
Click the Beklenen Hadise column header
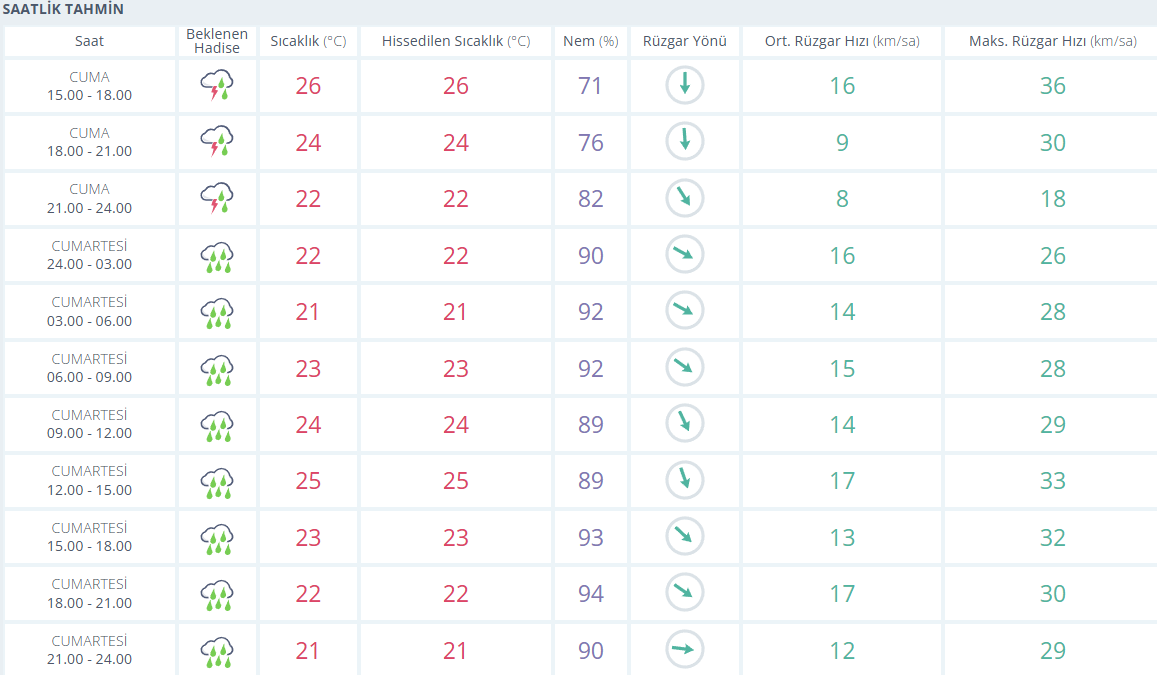217,41
